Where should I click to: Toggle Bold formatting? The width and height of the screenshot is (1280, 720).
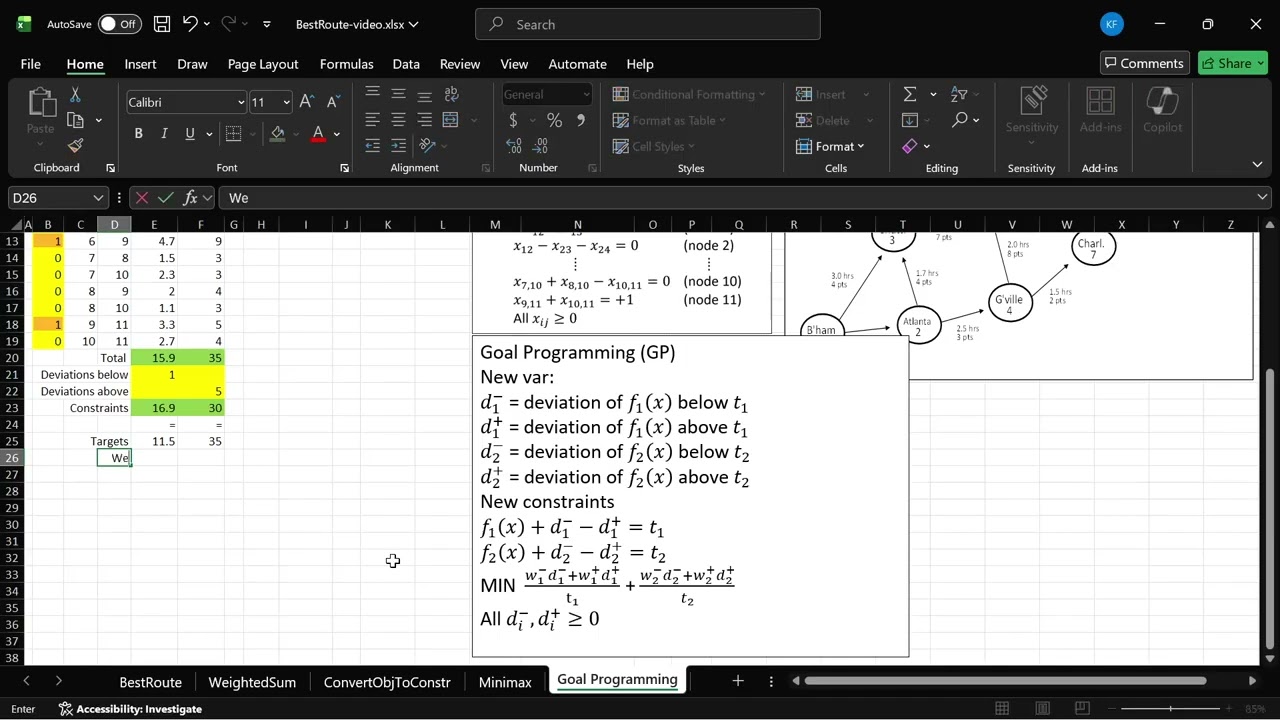click(x=138, y=133)
